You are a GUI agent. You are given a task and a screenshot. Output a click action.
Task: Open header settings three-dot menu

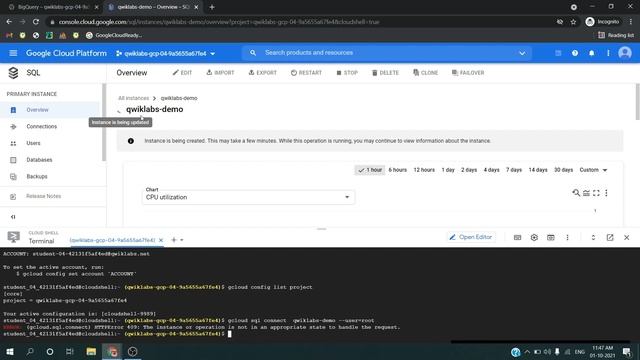[x=608, y=53]
